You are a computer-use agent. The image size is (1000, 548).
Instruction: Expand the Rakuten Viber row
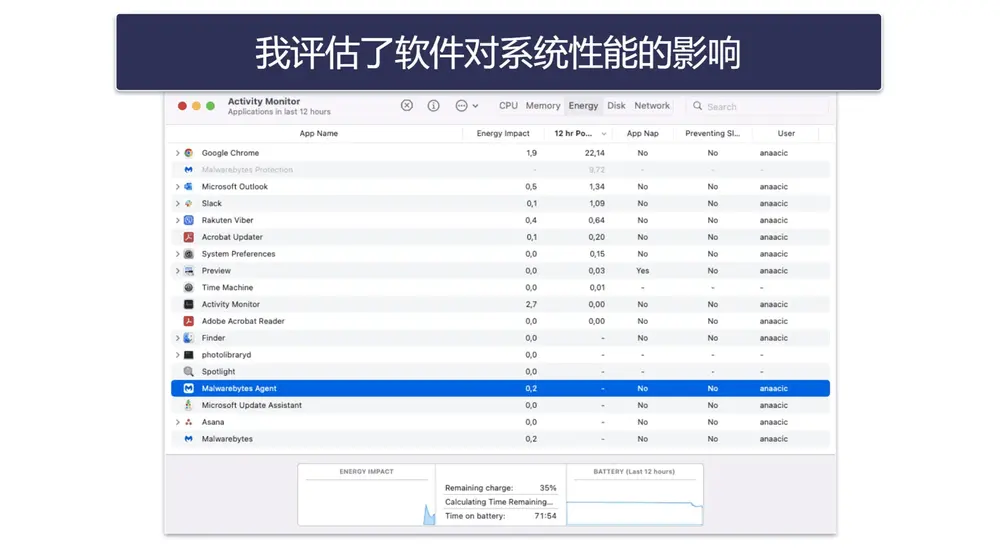(x=177, y=220)
